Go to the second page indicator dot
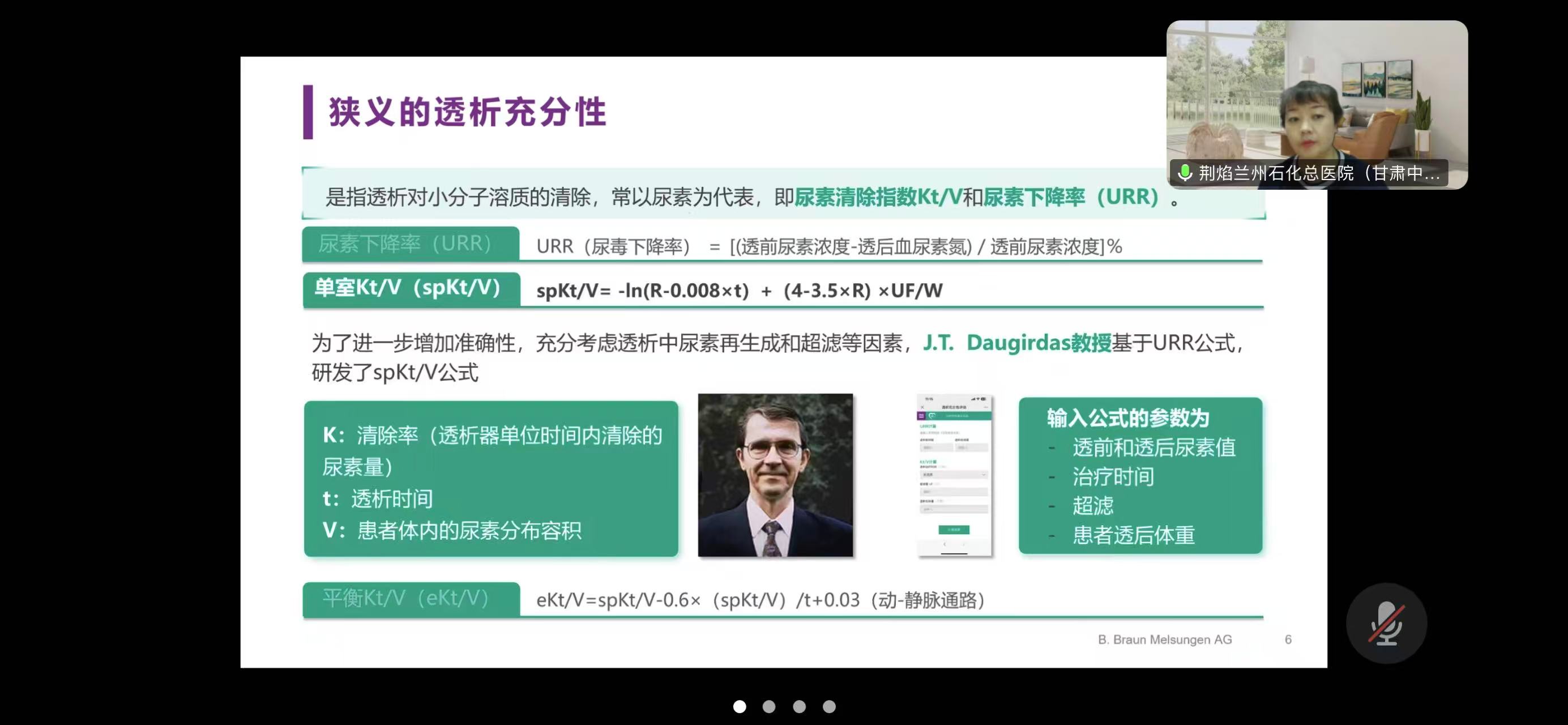This screenshot has width=1568, height=725. (769, 706)
